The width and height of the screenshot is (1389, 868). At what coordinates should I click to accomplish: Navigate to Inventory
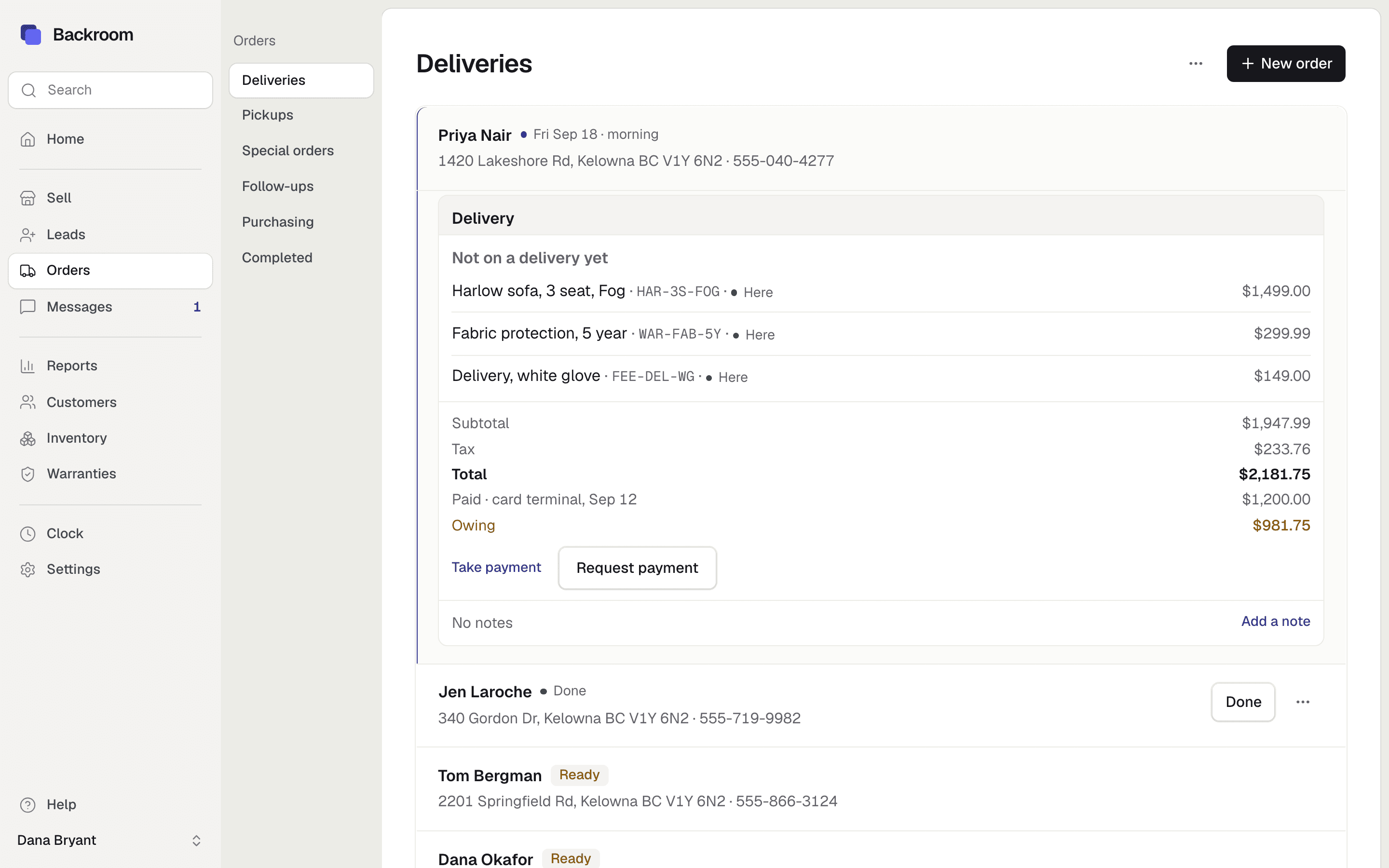click(110, 438)
